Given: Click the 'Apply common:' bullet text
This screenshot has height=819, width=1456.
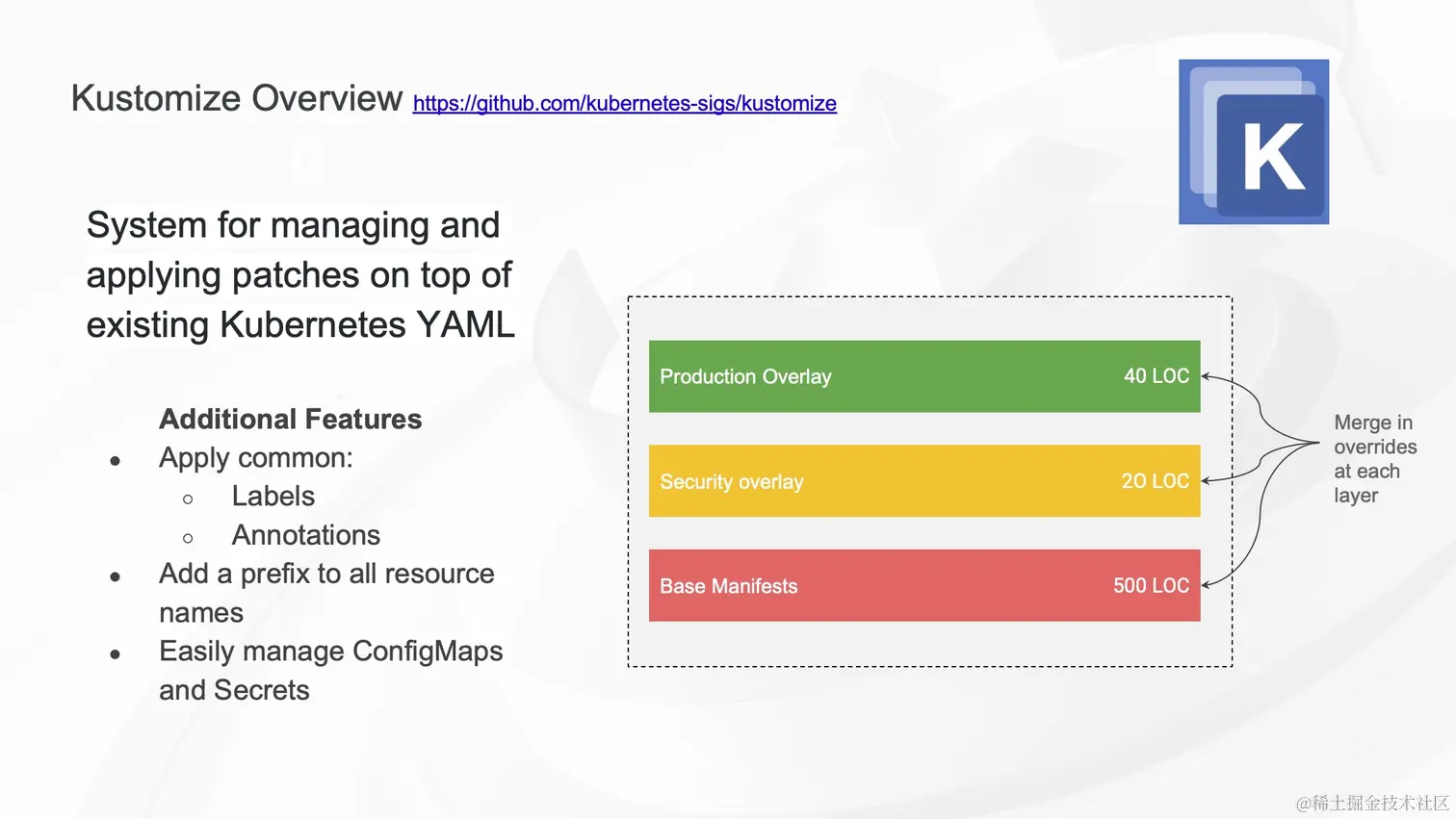Looking at the screenshot, I should point(256,458).
